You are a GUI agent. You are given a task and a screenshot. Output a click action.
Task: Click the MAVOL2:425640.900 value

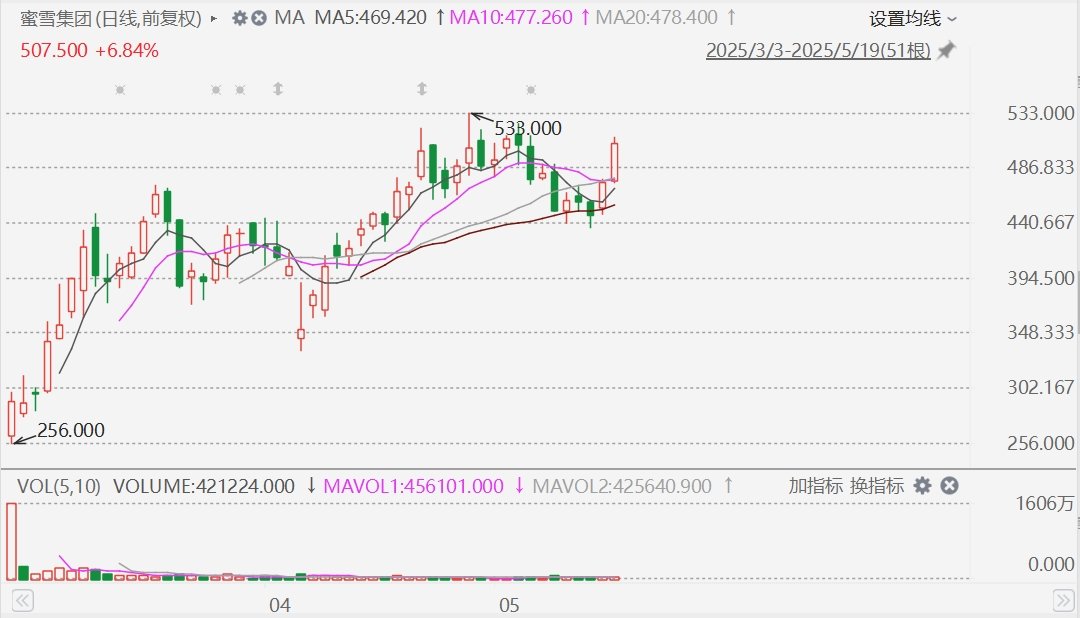(622, 486)
